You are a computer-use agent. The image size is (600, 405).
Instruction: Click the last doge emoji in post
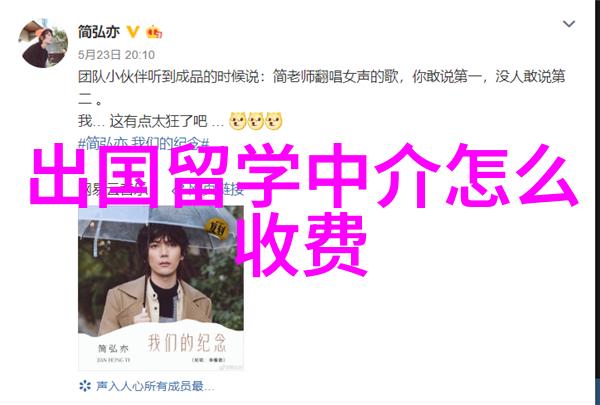(274, 121)
